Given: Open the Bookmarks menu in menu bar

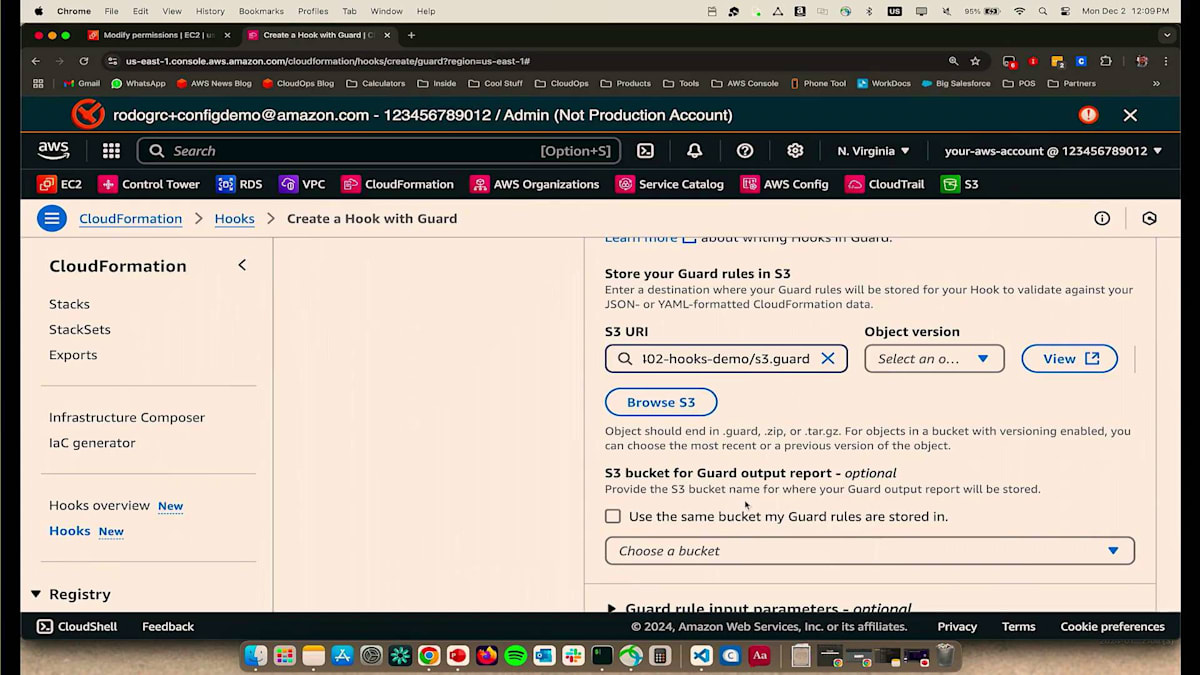Looking at the screenshot, I should (260, 11).
